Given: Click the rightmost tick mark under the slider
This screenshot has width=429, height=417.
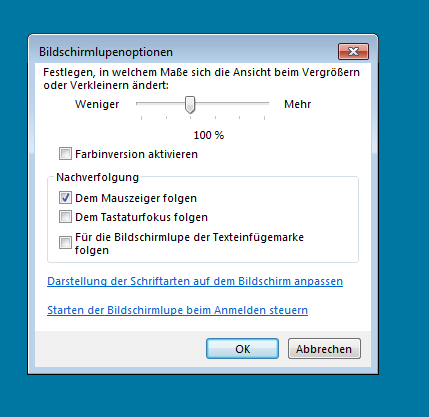Looking at the screenshot, I should click(x=264, y=118).
